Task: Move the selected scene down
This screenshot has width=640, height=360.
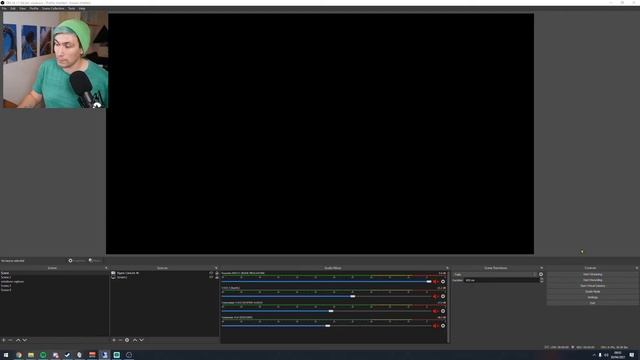Action: point(24,340)
